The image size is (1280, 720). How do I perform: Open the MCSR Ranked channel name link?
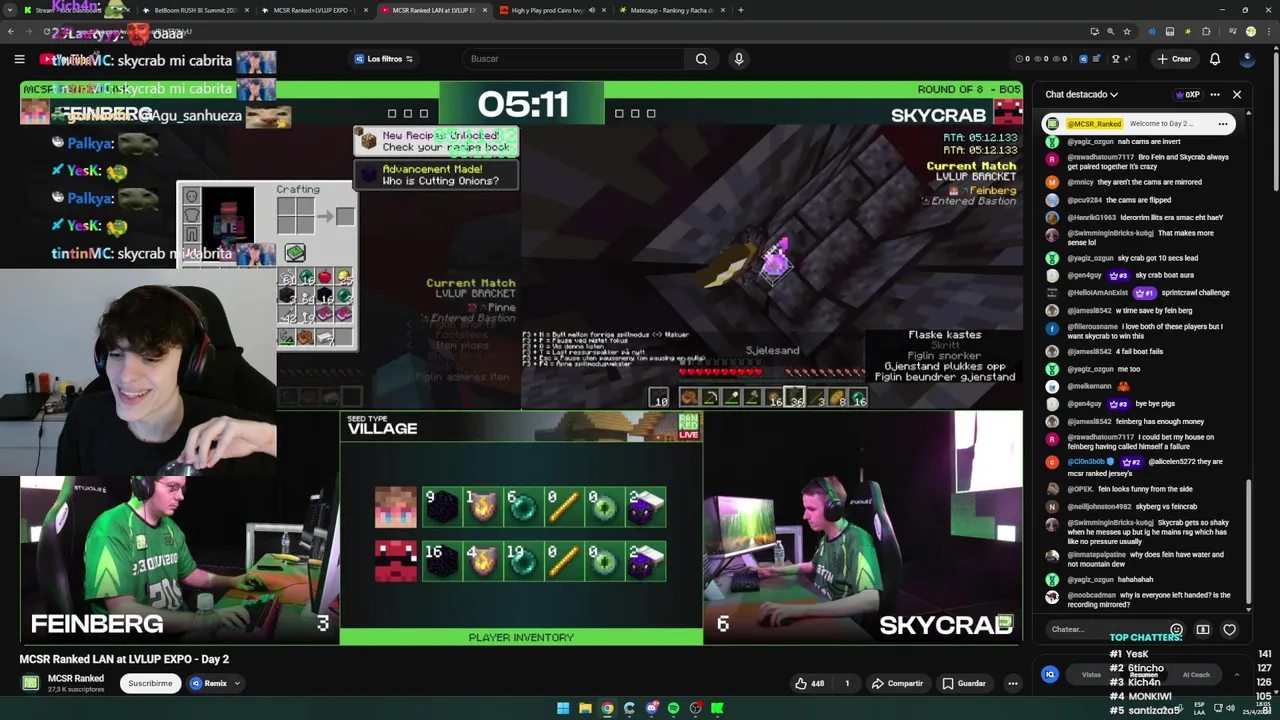tap(75, 678)
